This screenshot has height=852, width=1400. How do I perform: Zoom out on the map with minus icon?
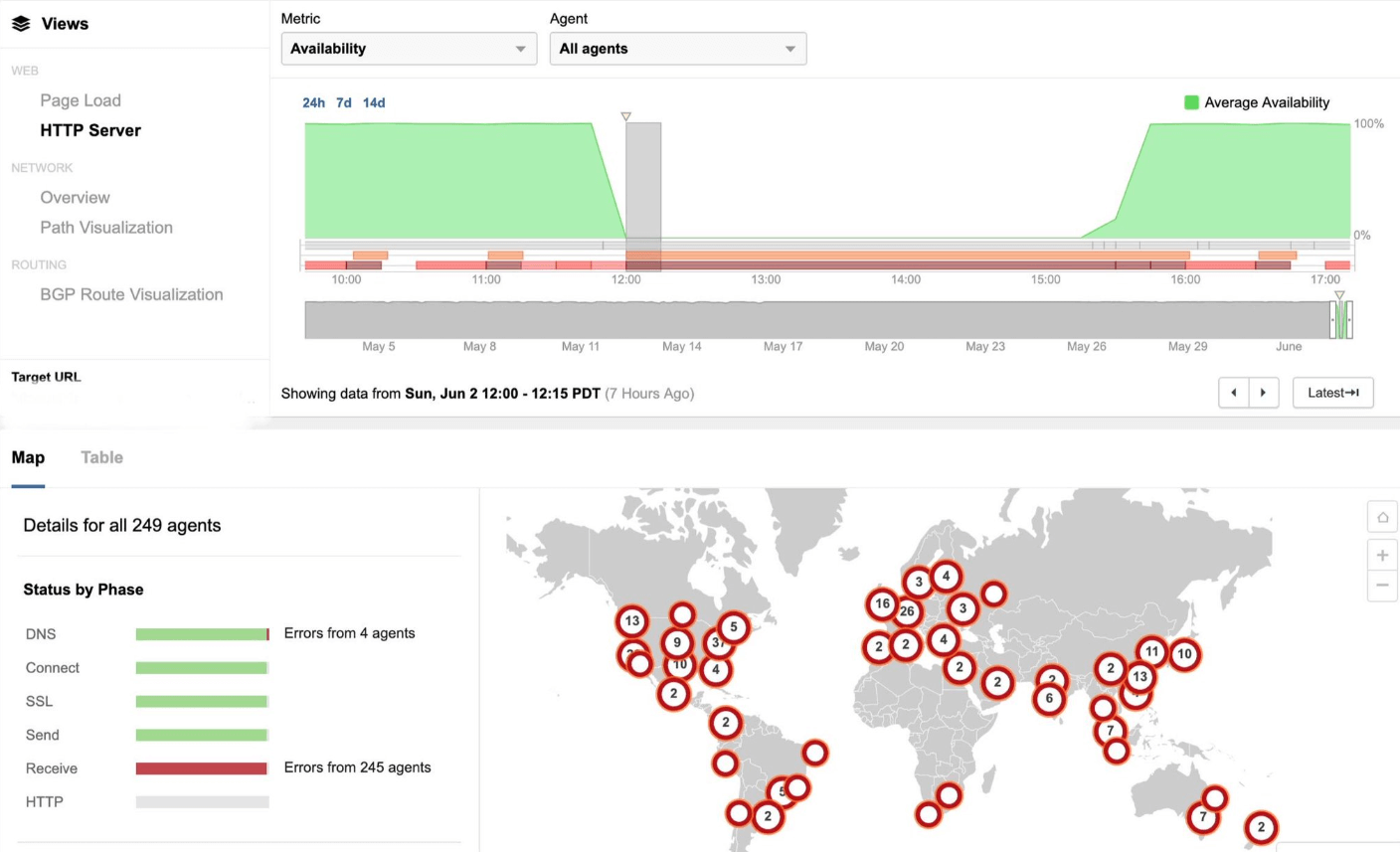pyautogui.click(x=1382, y=586)
